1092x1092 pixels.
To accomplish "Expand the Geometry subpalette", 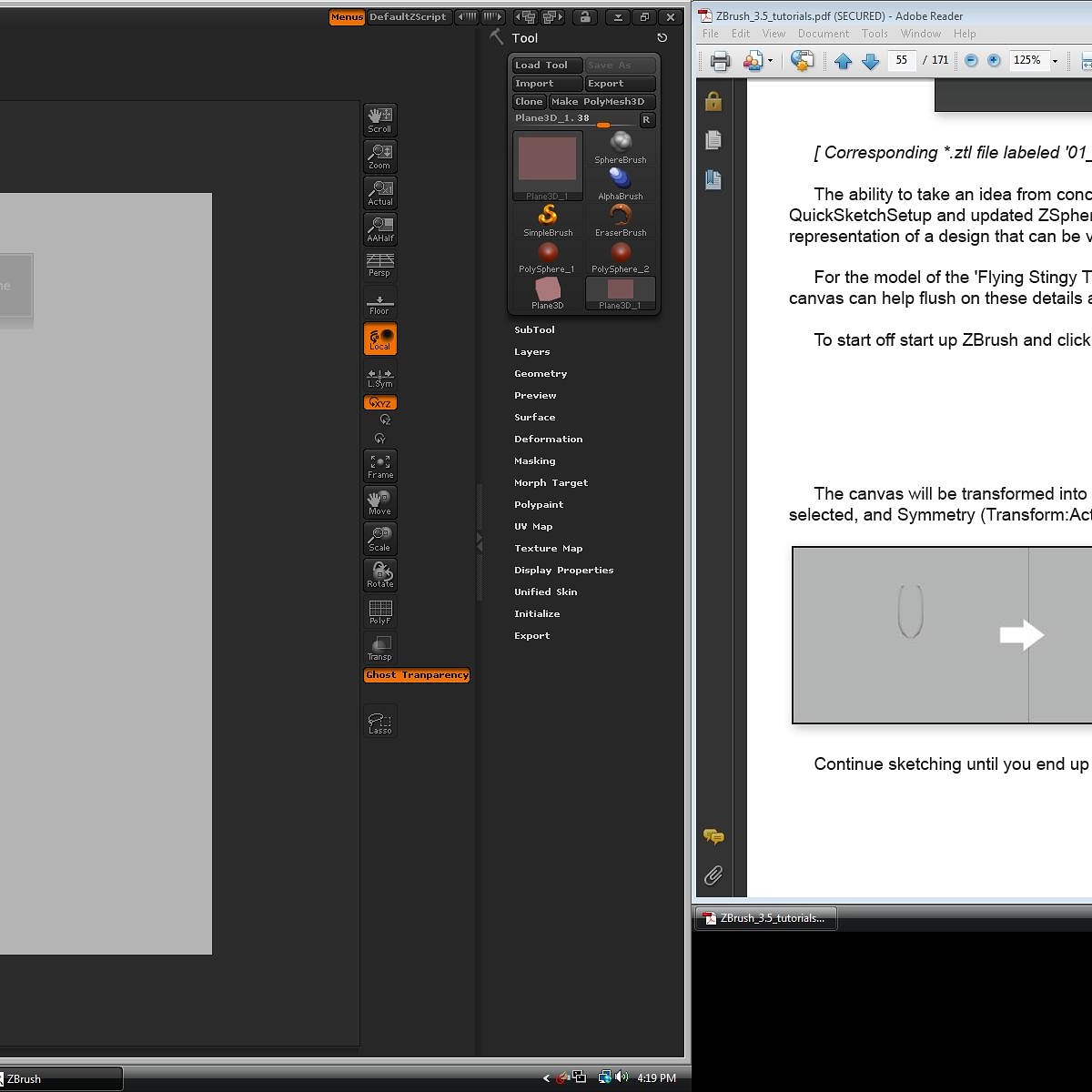I will point(541,373).
